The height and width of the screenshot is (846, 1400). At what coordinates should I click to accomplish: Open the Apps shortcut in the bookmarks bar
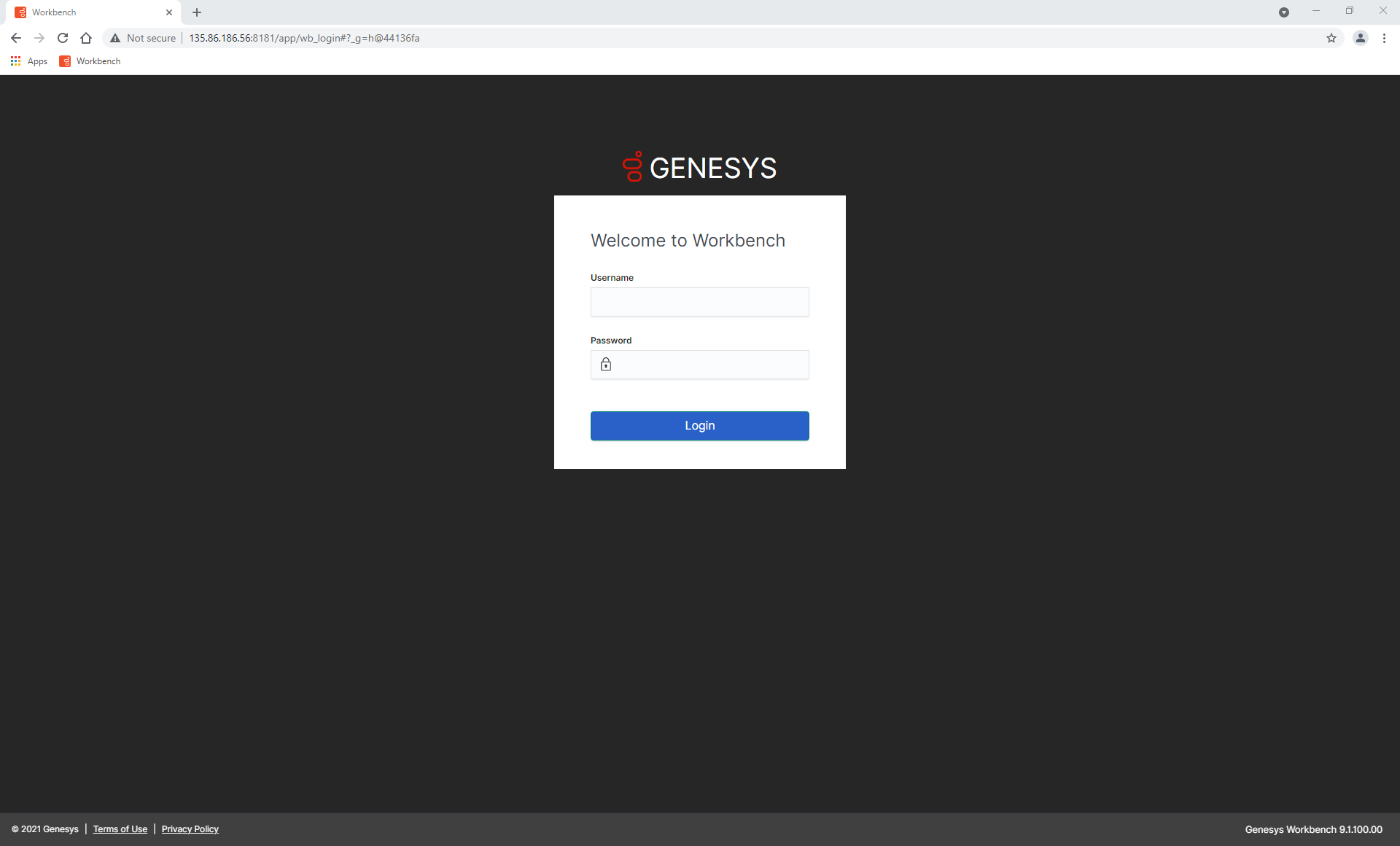coord(29,61)
